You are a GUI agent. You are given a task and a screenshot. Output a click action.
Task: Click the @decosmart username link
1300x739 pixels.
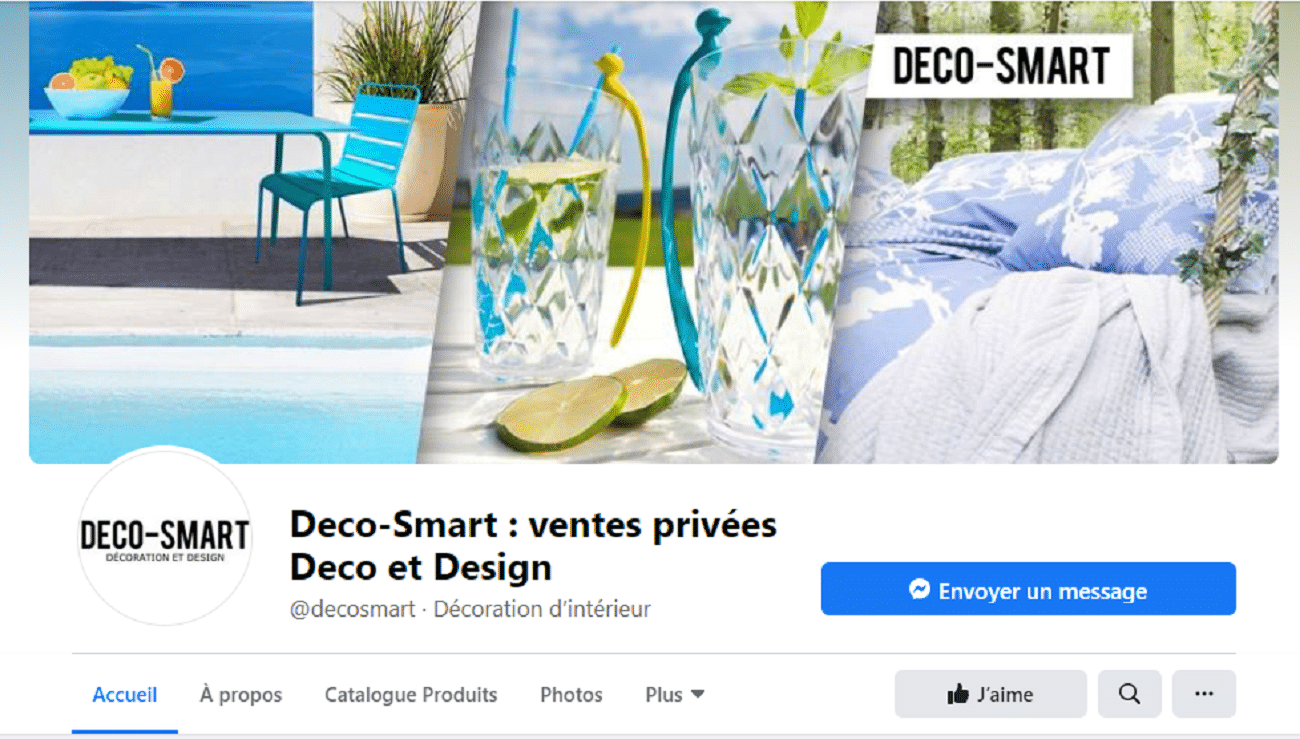pos(353,608)
